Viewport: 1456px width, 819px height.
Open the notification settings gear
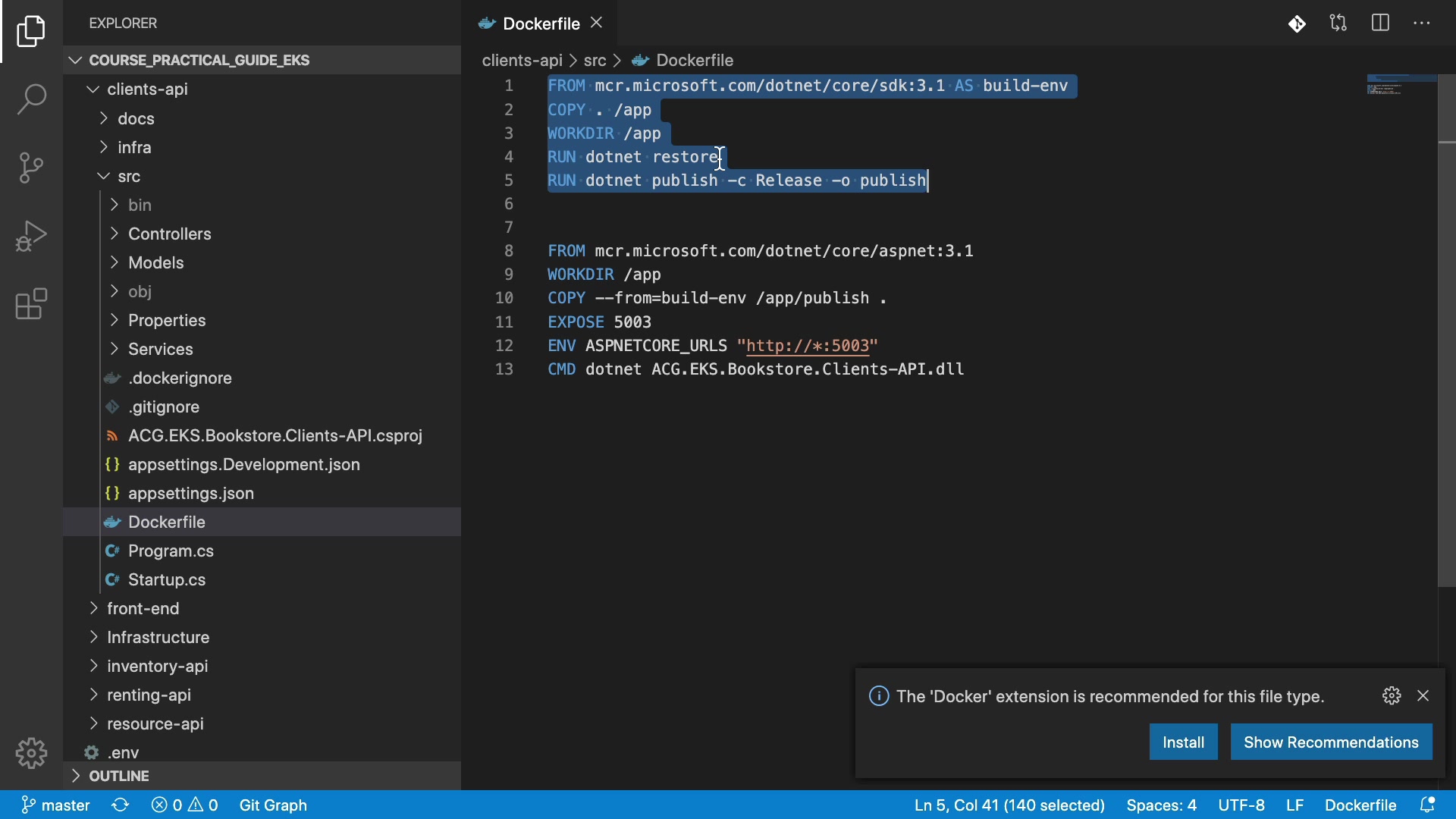click(x=1392, y=696)
